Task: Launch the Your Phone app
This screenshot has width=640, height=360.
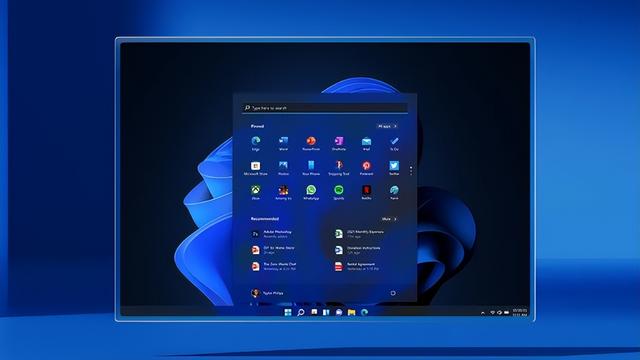Action: pyautogui.click(x=311, y=168)
